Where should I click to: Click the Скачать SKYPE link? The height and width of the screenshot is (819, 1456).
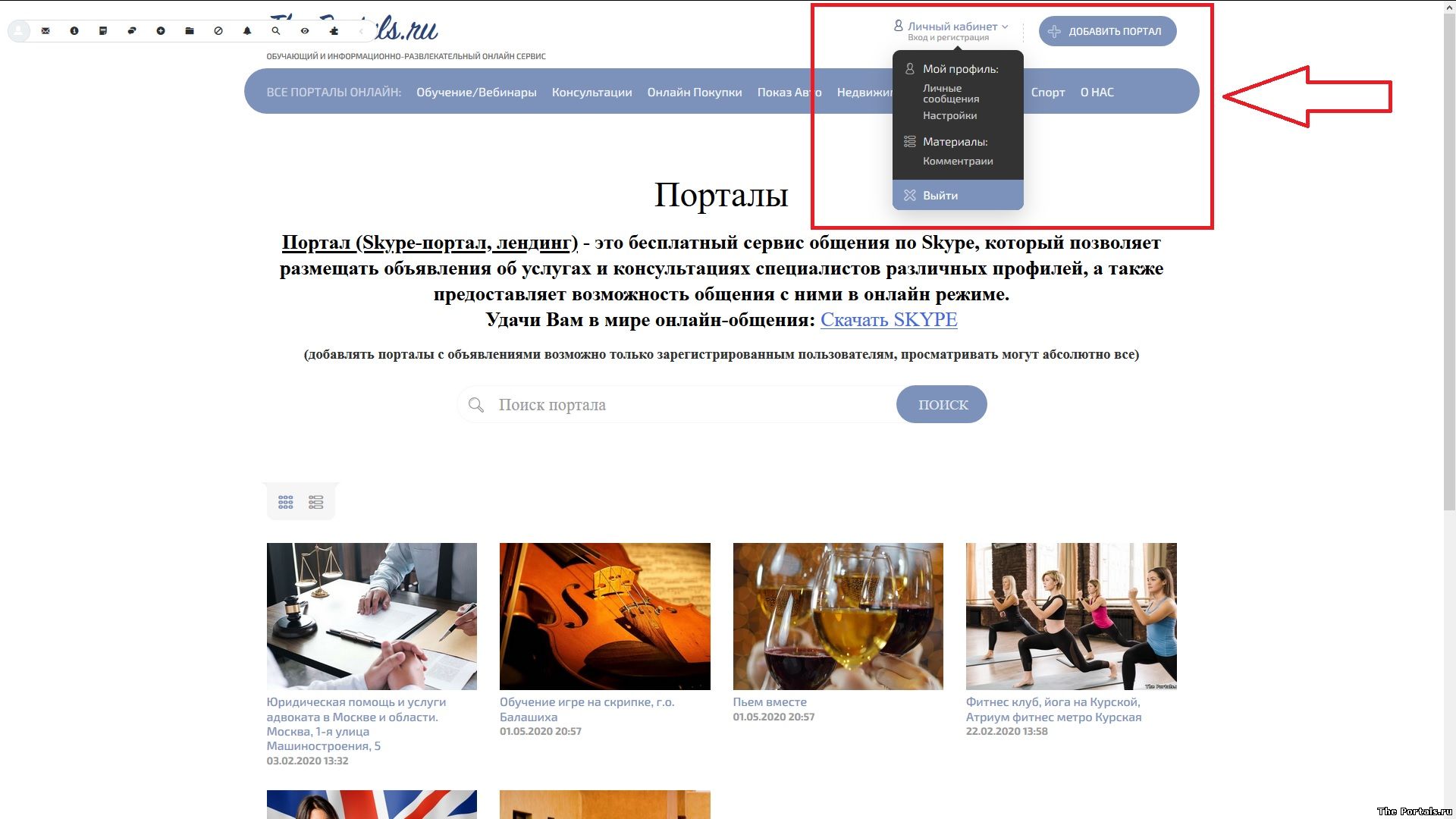click(889, 320)
